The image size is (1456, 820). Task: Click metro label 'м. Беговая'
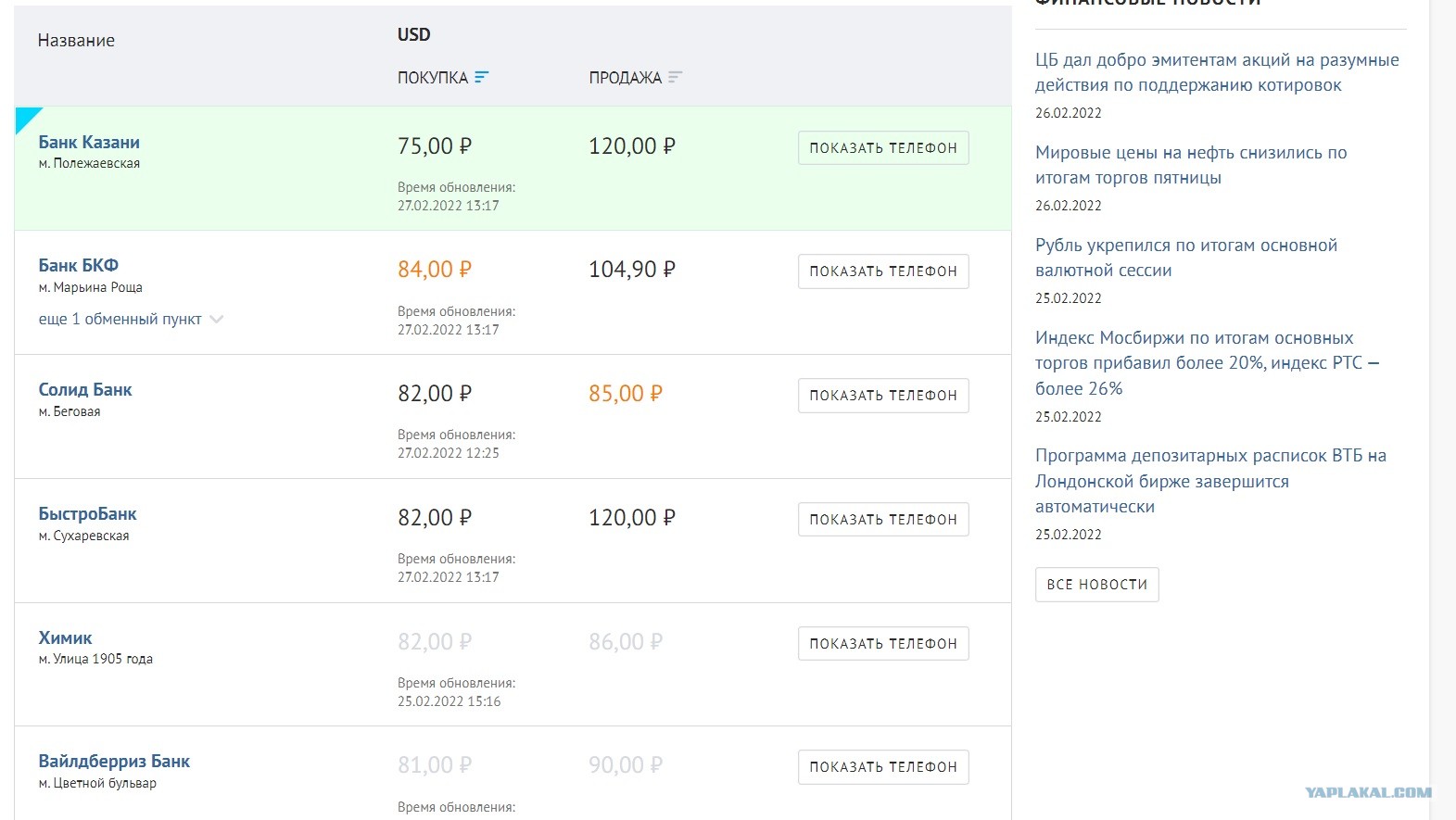pos(70,412)
